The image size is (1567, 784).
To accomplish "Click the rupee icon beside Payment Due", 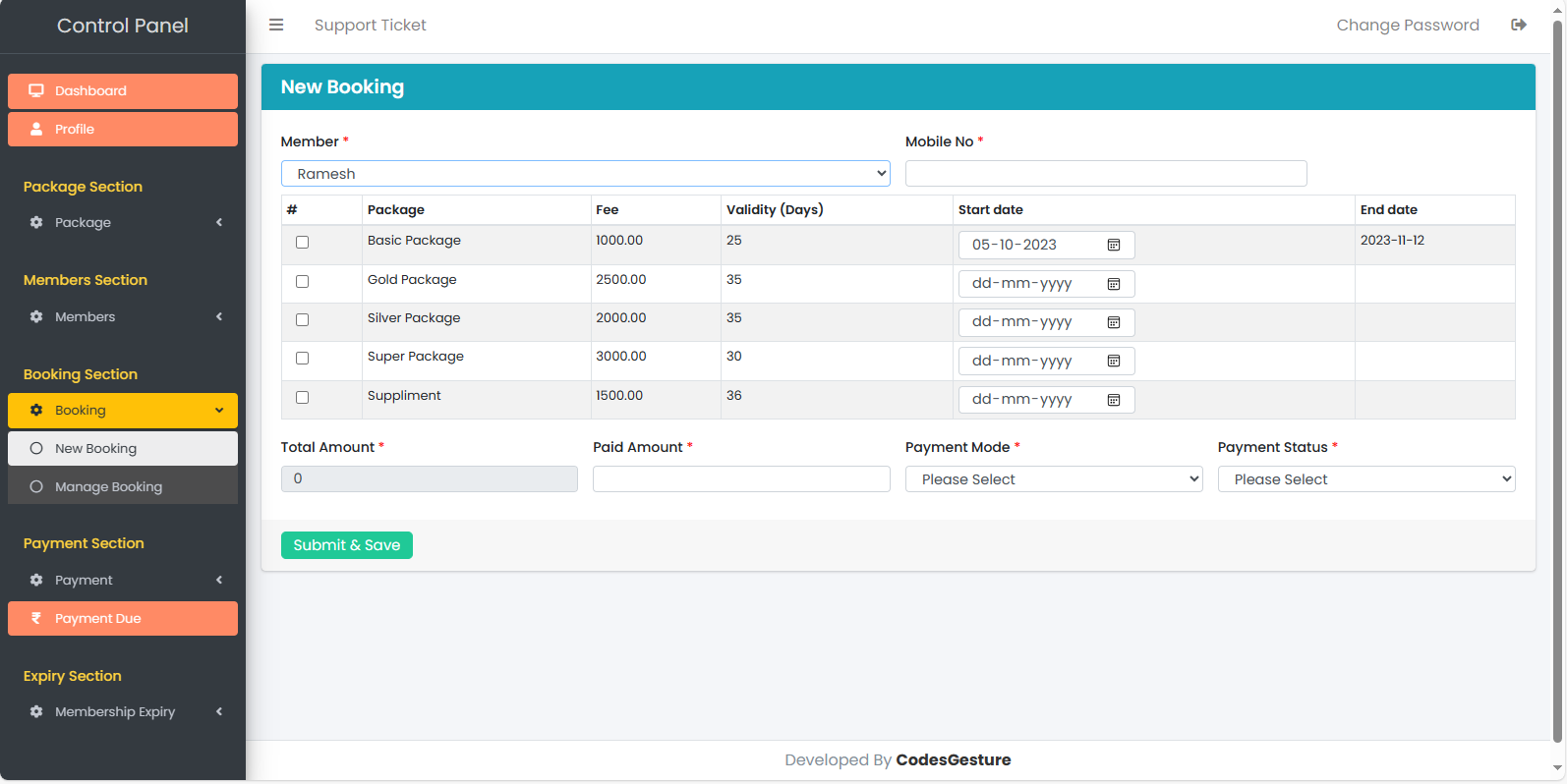I will pos(36,618).
